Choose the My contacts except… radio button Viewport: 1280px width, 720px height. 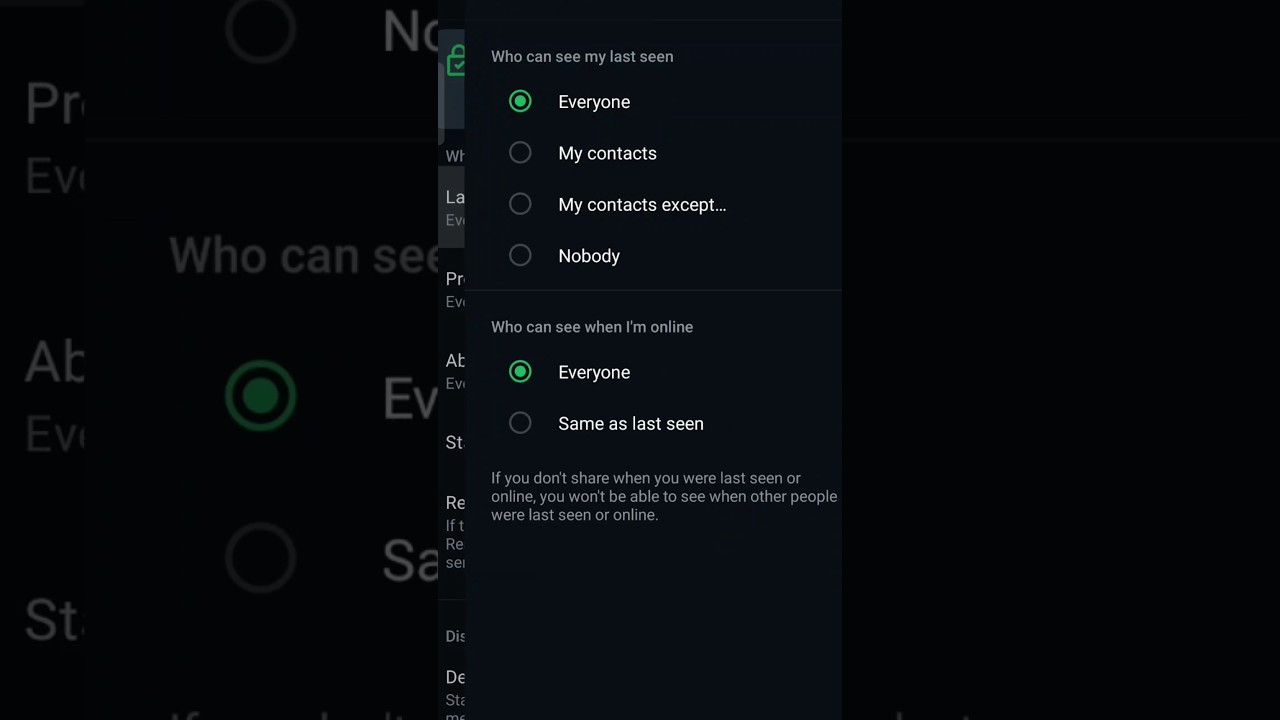(x=520, y=204)
